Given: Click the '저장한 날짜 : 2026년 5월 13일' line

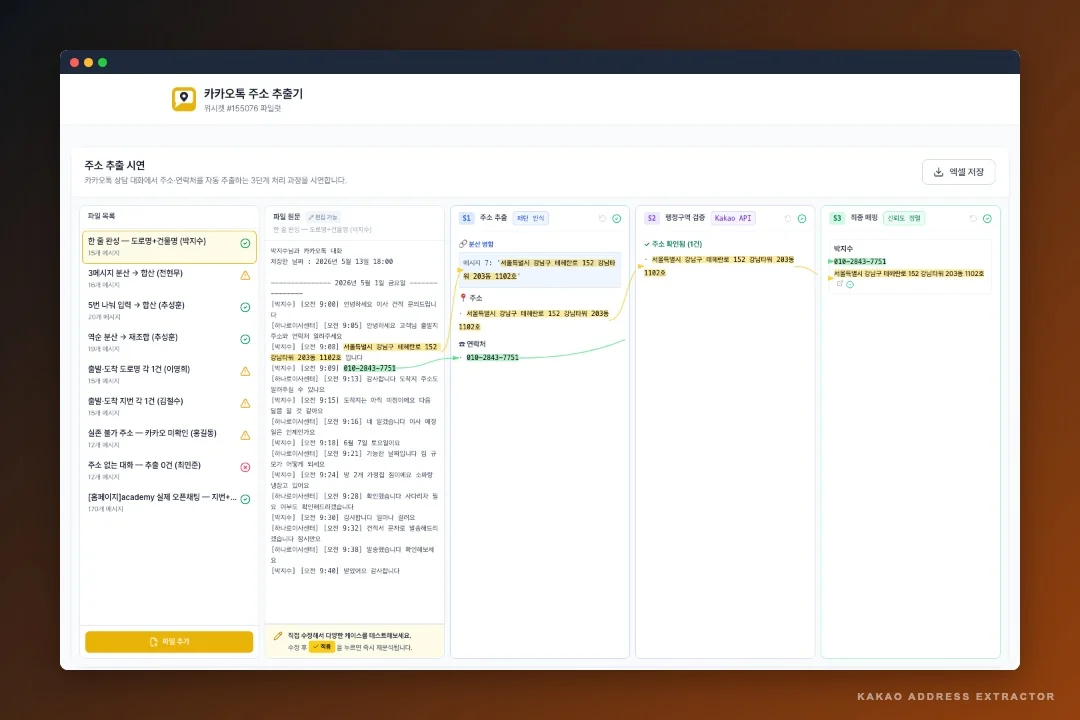Looking at the screenshot, I should coord(332,262).
